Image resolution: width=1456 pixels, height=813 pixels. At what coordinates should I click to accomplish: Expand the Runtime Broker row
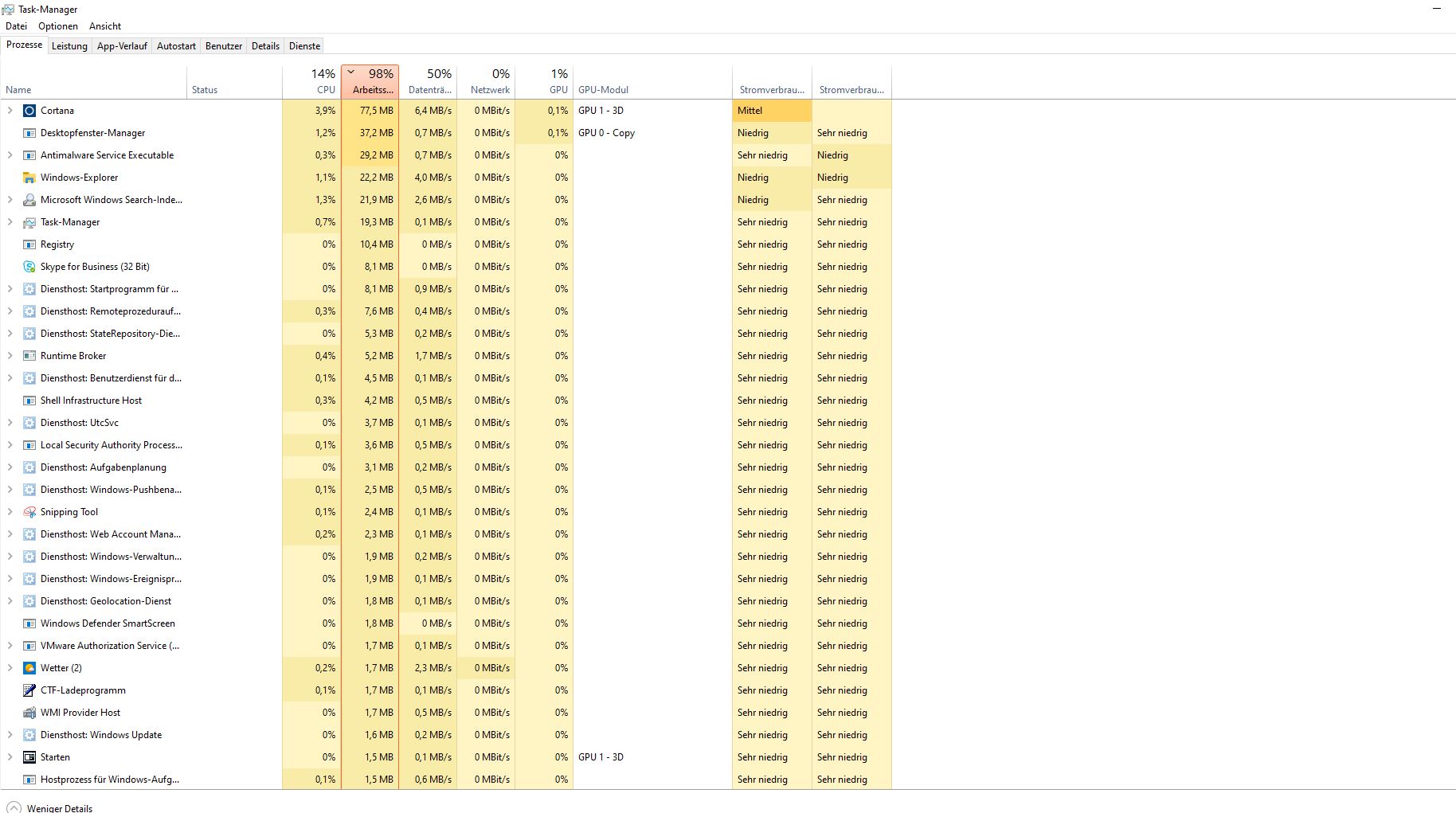click(x=10, y=356)
